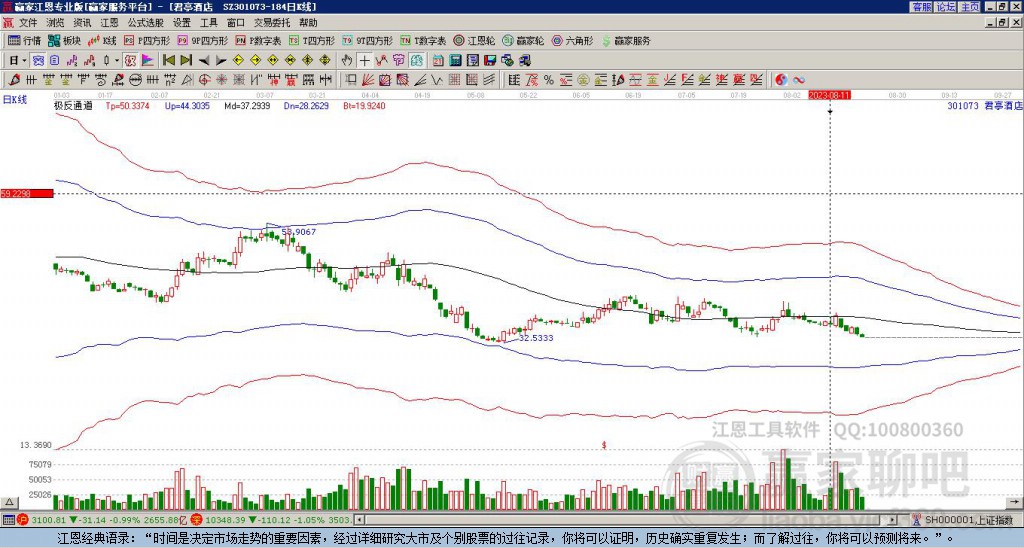Image resolution: width=1024 pixels, height=548 pixels.
Task: Click the 客服 customer service button
Action: click(922, 7)
